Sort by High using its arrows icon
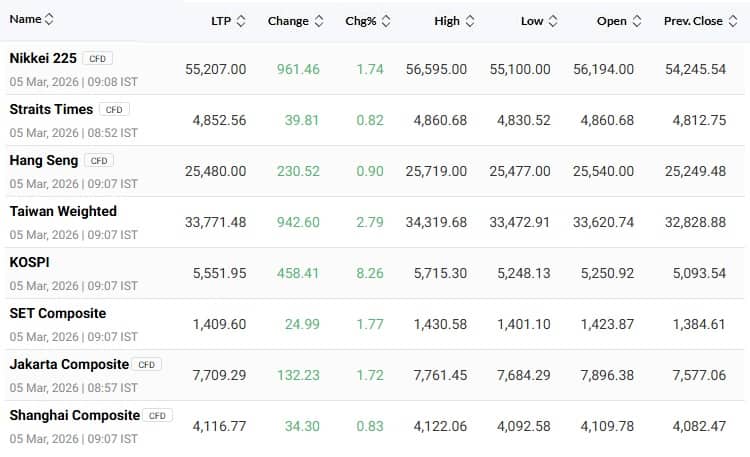 click(x=470, y=21)
